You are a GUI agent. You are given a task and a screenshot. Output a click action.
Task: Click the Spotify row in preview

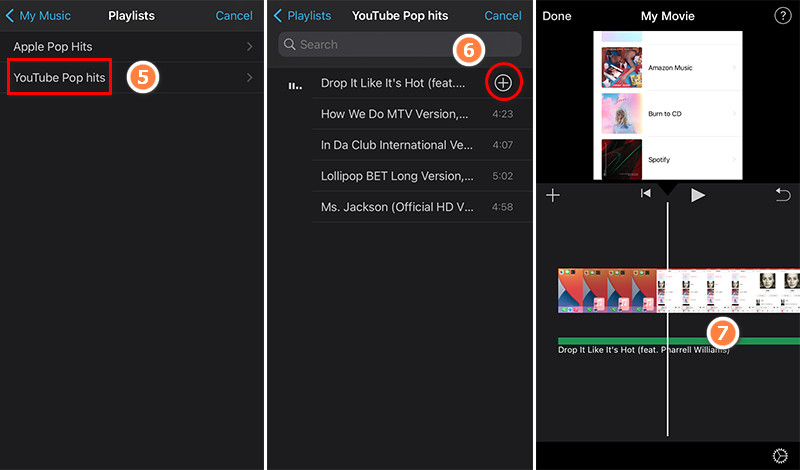[668, 159]
